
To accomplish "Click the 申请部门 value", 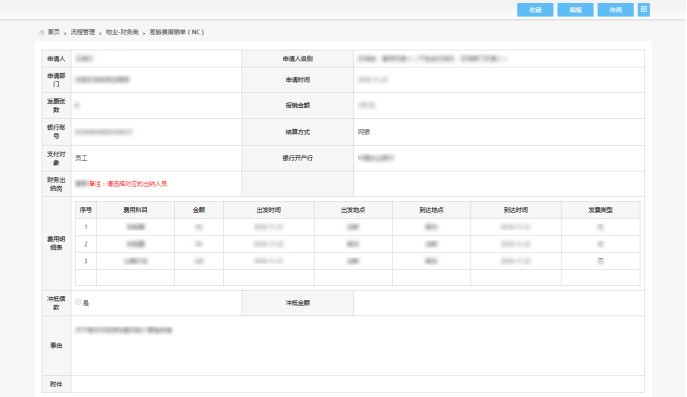I will pos(103,80).
